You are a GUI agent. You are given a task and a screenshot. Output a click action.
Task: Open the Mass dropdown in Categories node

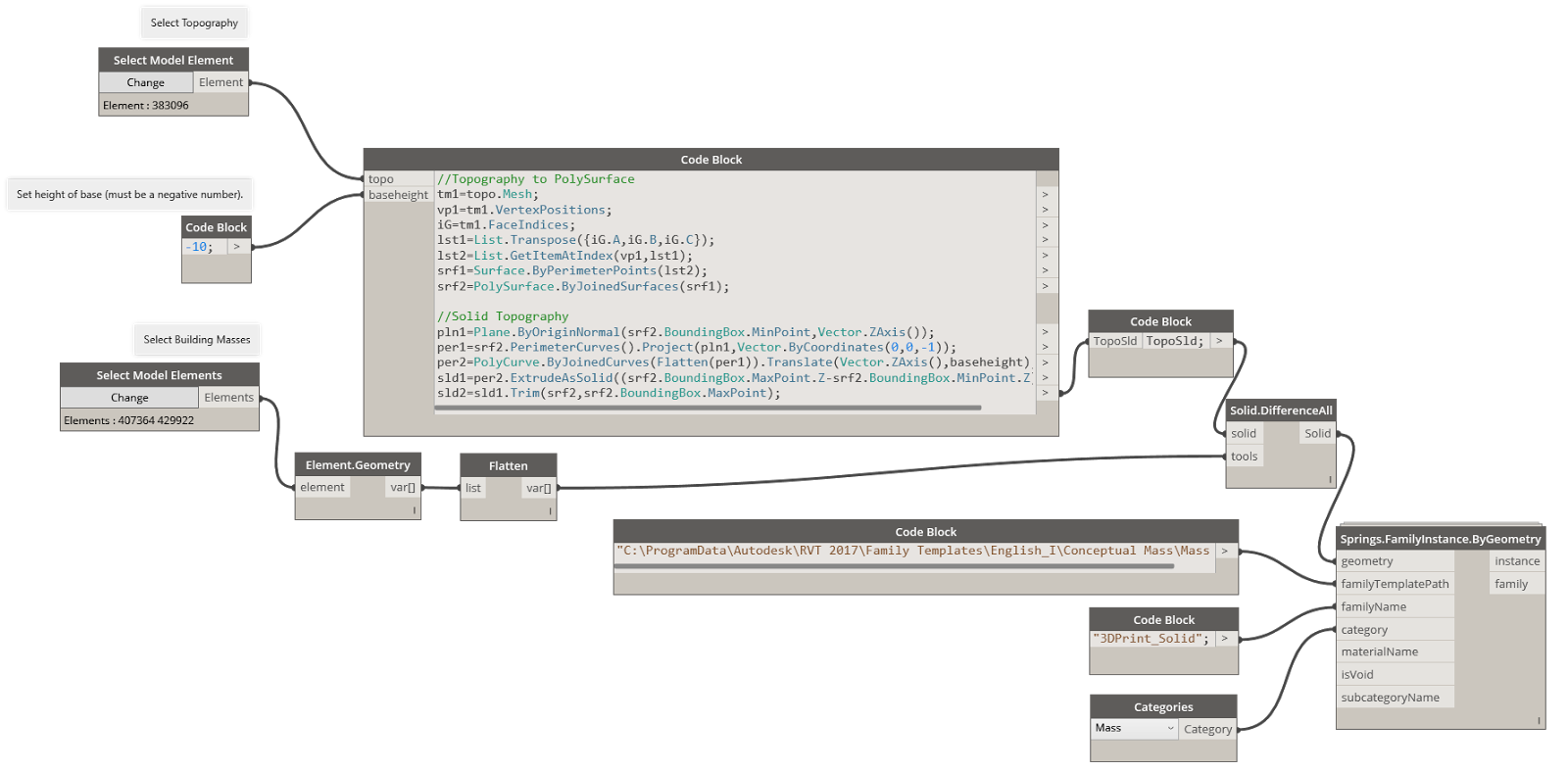click(x=1135, y=728)
